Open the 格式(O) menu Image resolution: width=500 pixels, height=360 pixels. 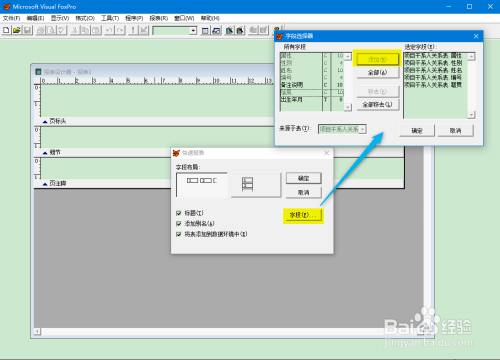click(x=85, y=18)
